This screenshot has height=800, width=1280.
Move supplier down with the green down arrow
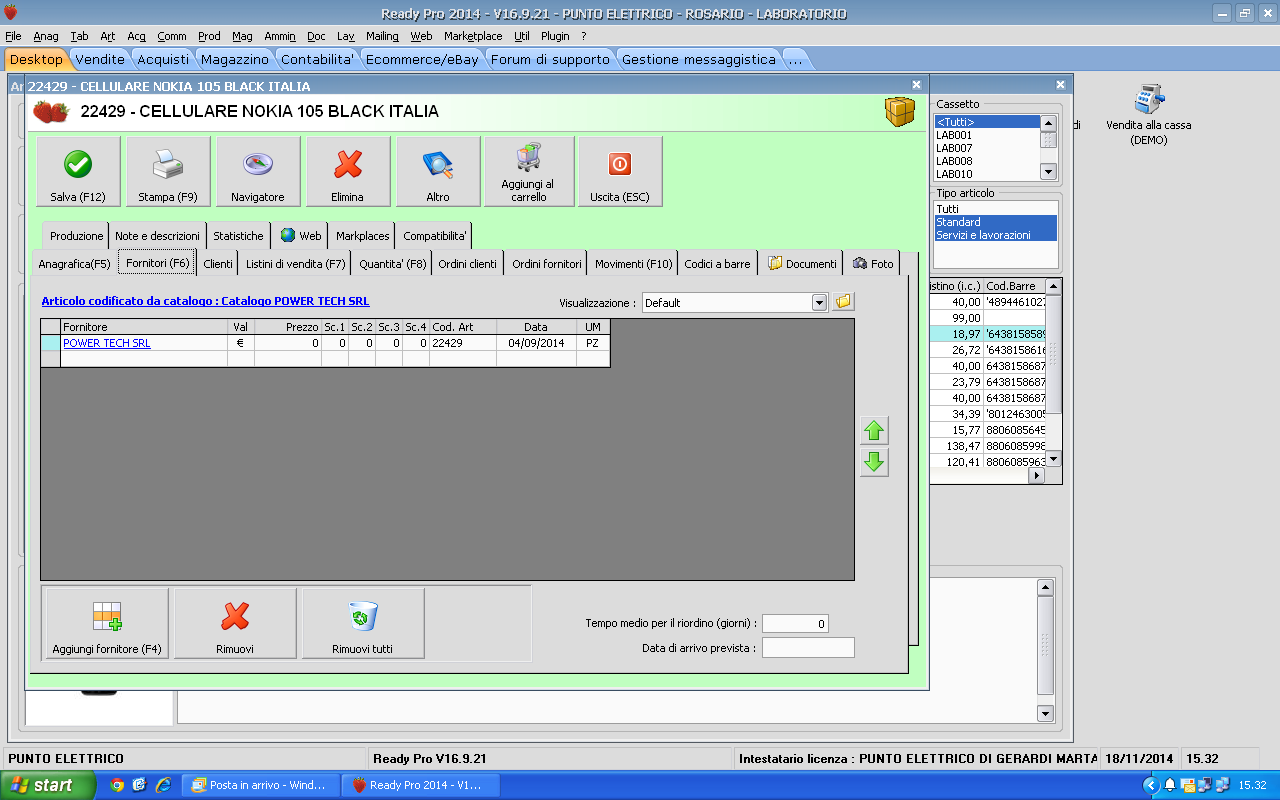(874, 462)
